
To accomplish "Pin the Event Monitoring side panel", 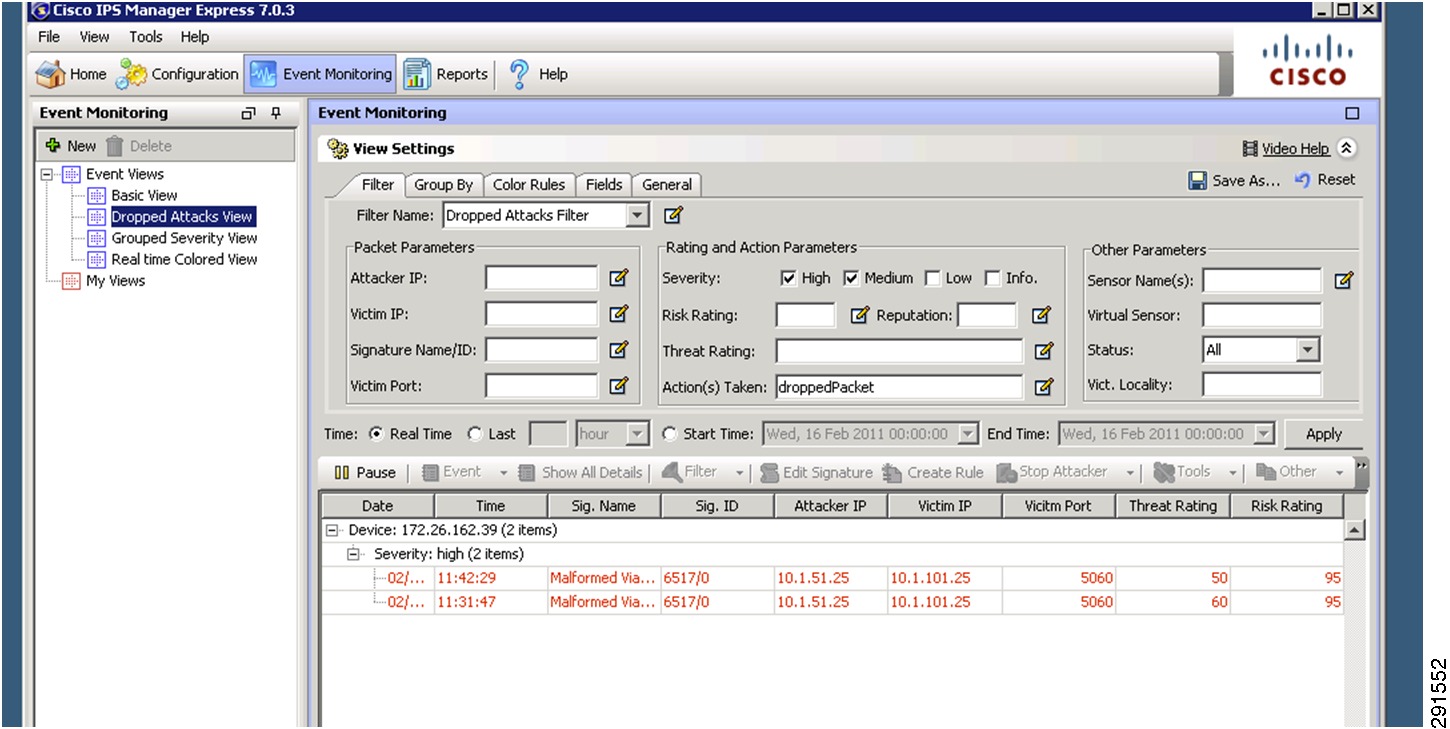I will click(x=277, y=114).
